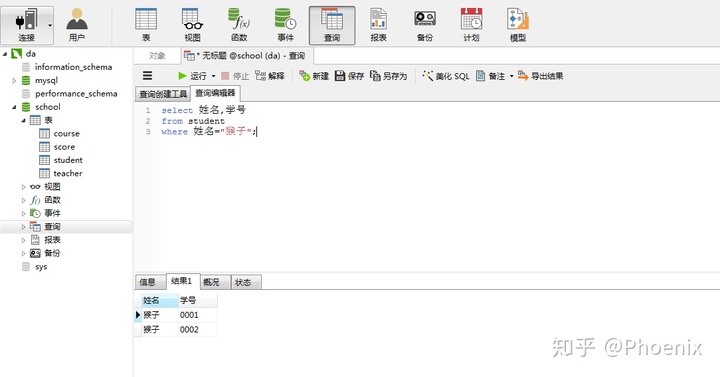Click the 'where 姓名' line in editor
The width and height of the screenshot is (720, 377).
(209, 132)
